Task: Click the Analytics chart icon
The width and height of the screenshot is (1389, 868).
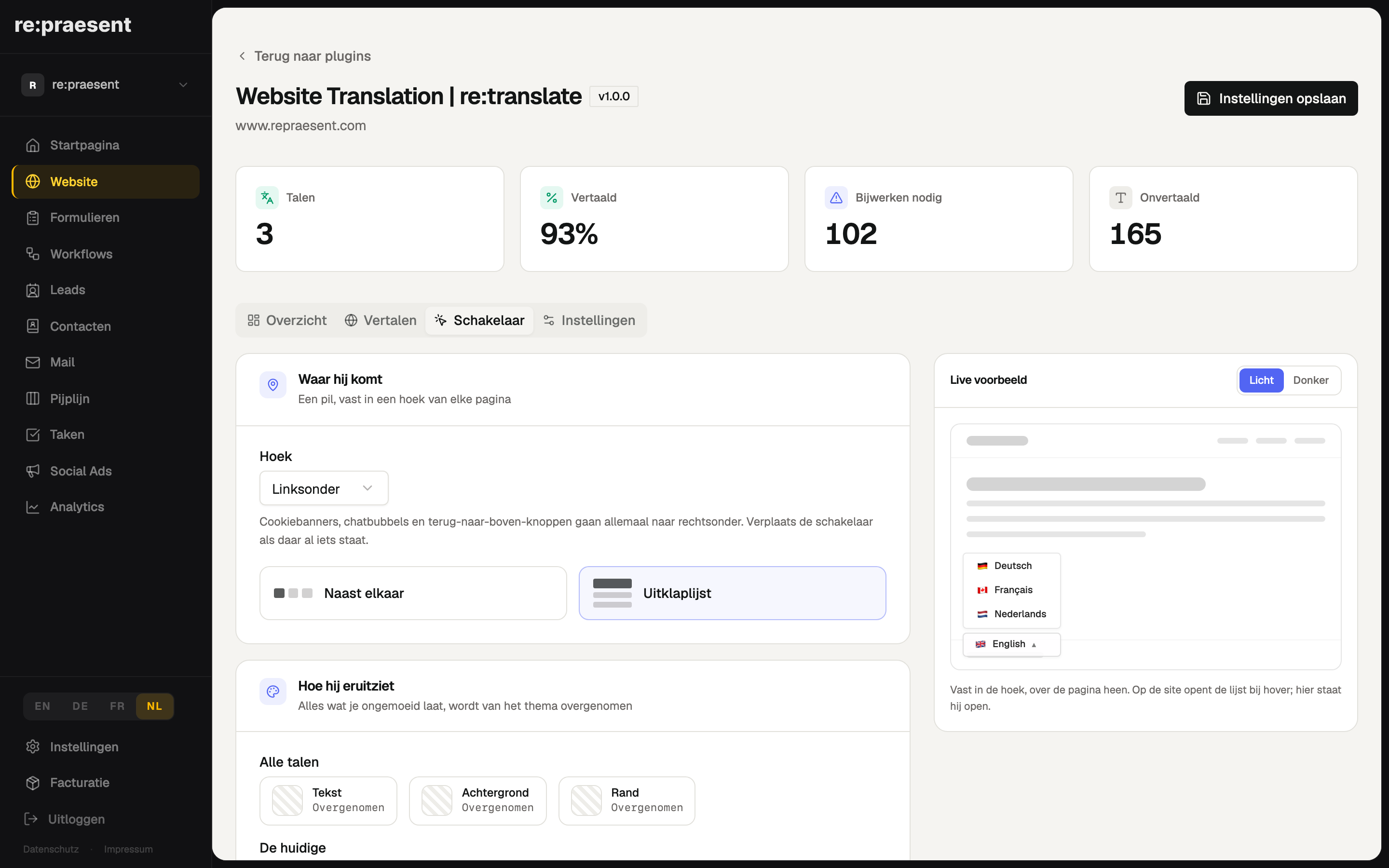Action: pyautogui.click(x=33, y=507)
